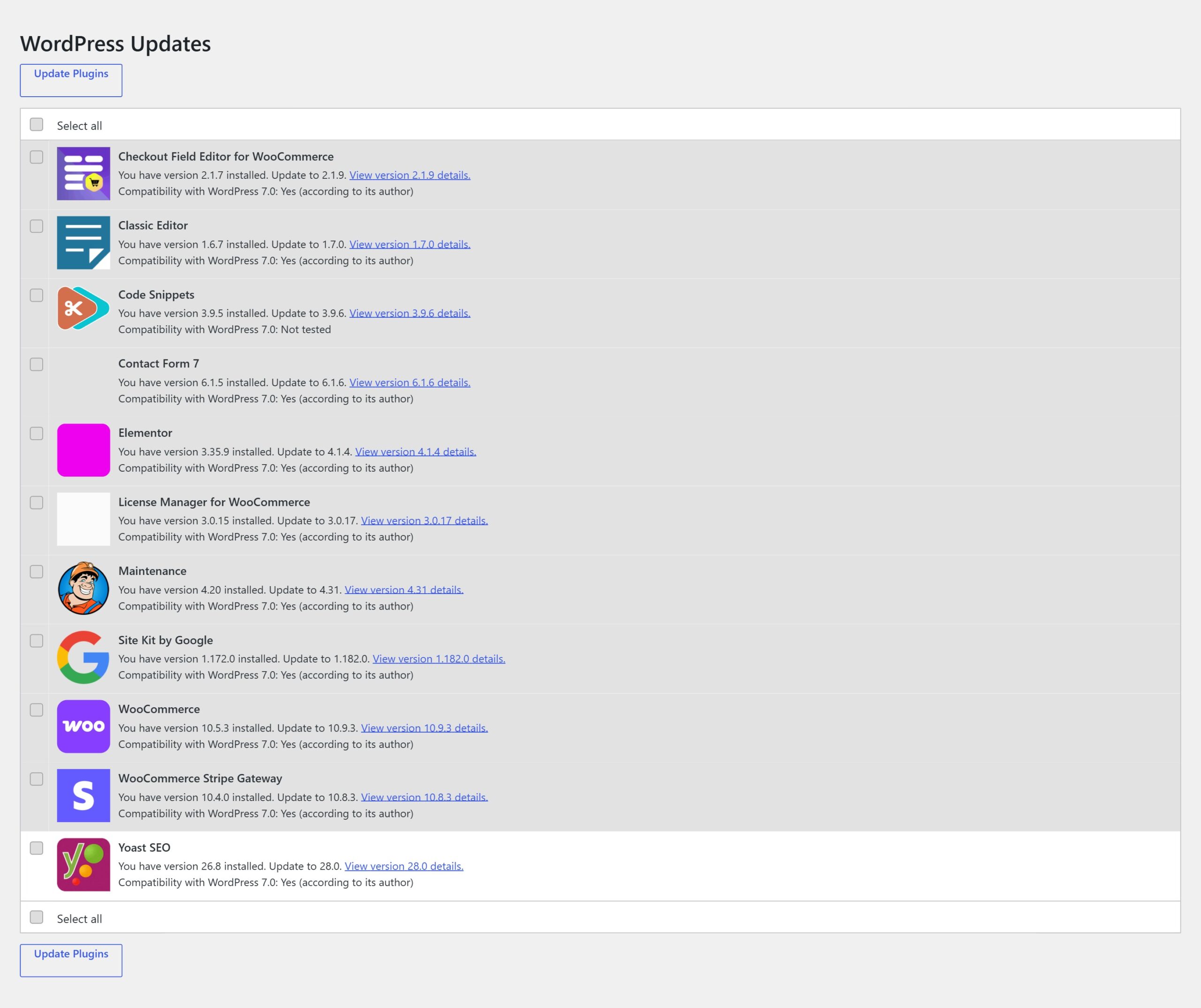Screen dimensions: 1201x1008
Task: Click the Checkout Field Editor plugin icon
Action: [x=84, y=173]
